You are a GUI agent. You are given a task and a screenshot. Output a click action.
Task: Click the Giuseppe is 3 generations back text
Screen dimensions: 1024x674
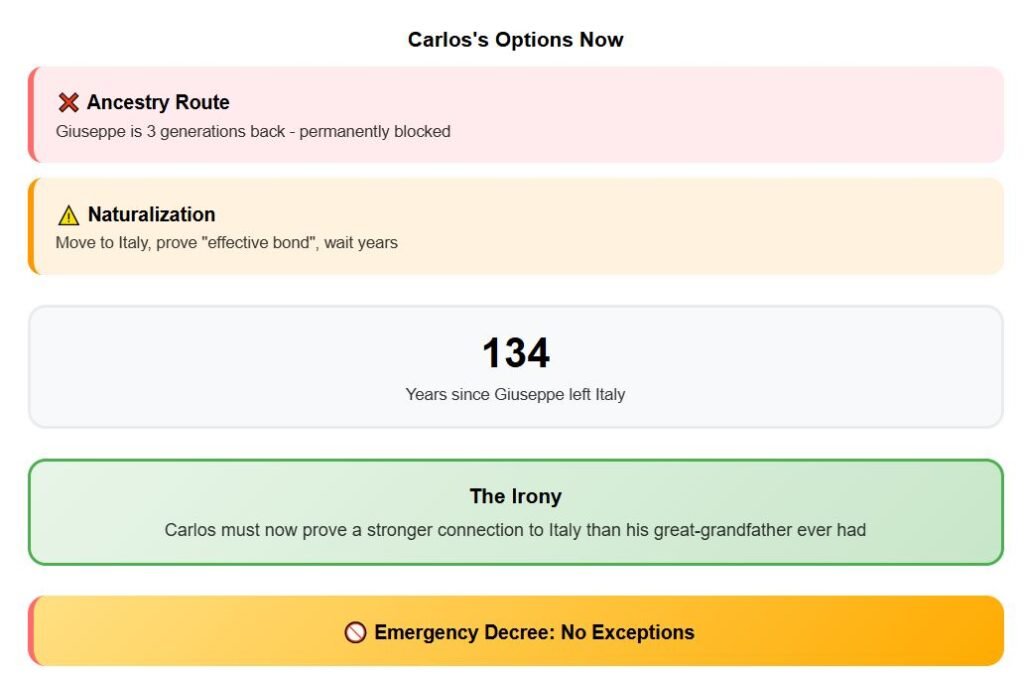pyautogui.click(x=253, y=131)
